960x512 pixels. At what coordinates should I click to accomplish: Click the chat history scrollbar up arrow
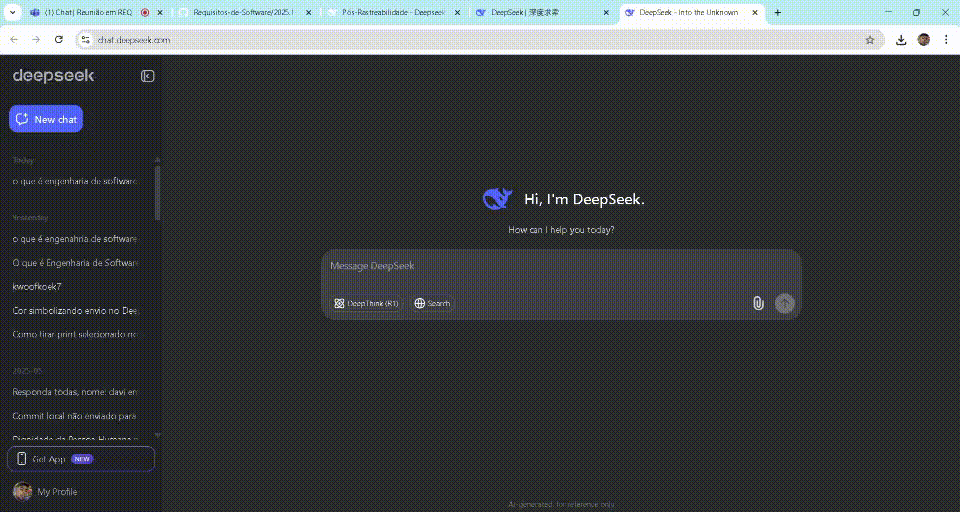(157, 159)
